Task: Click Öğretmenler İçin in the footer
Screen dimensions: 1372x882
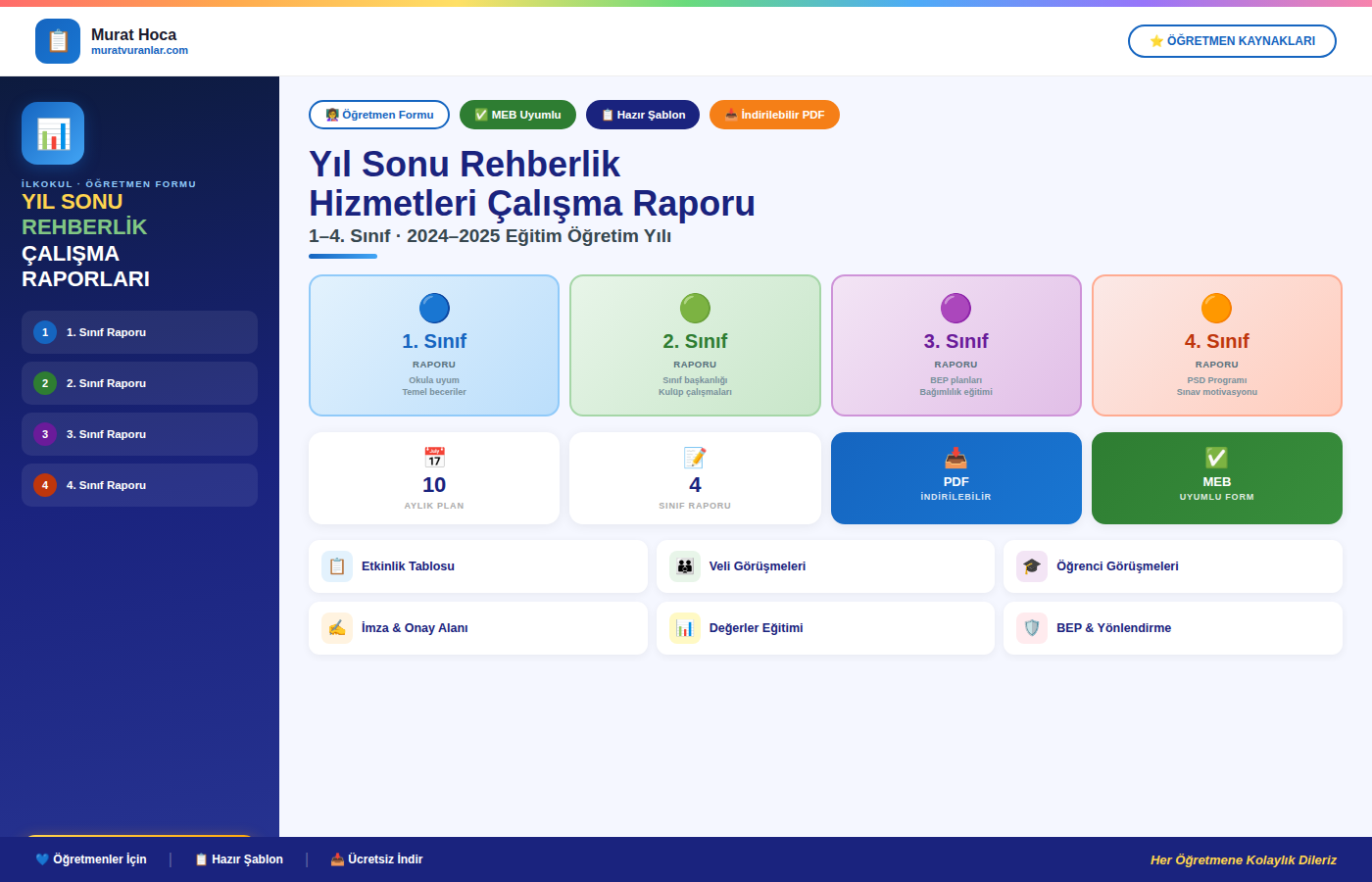Action: (x=91, y=859)
